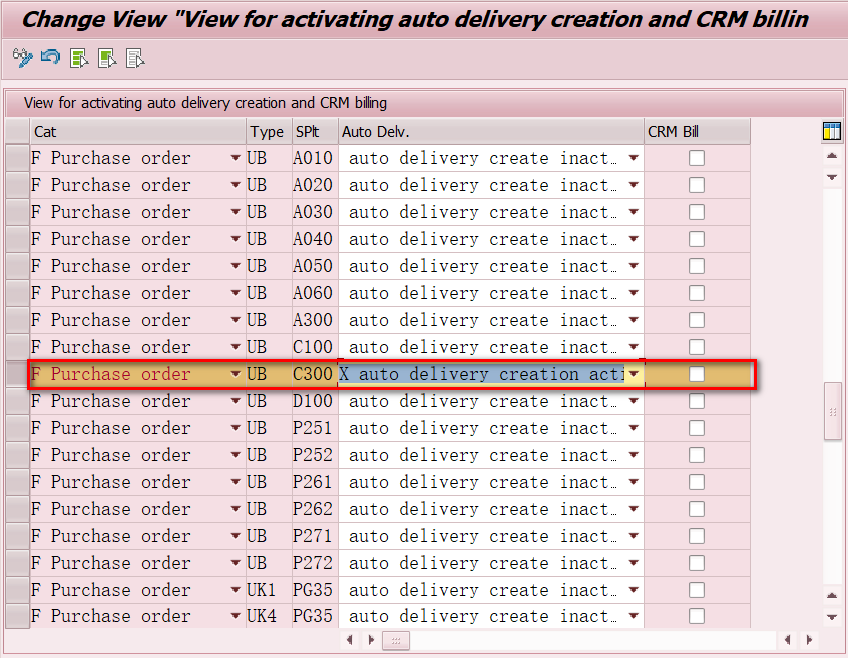This screenshot has width=848, height=658.
Task: Click the SPlt cell A060
Action: (x=313, y=293)
